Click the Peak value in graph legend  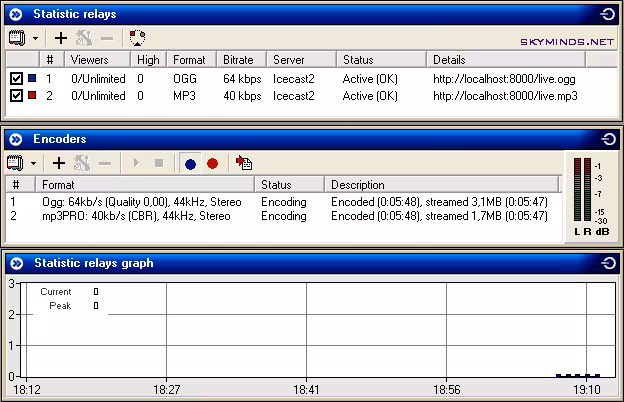pos(96,306)
